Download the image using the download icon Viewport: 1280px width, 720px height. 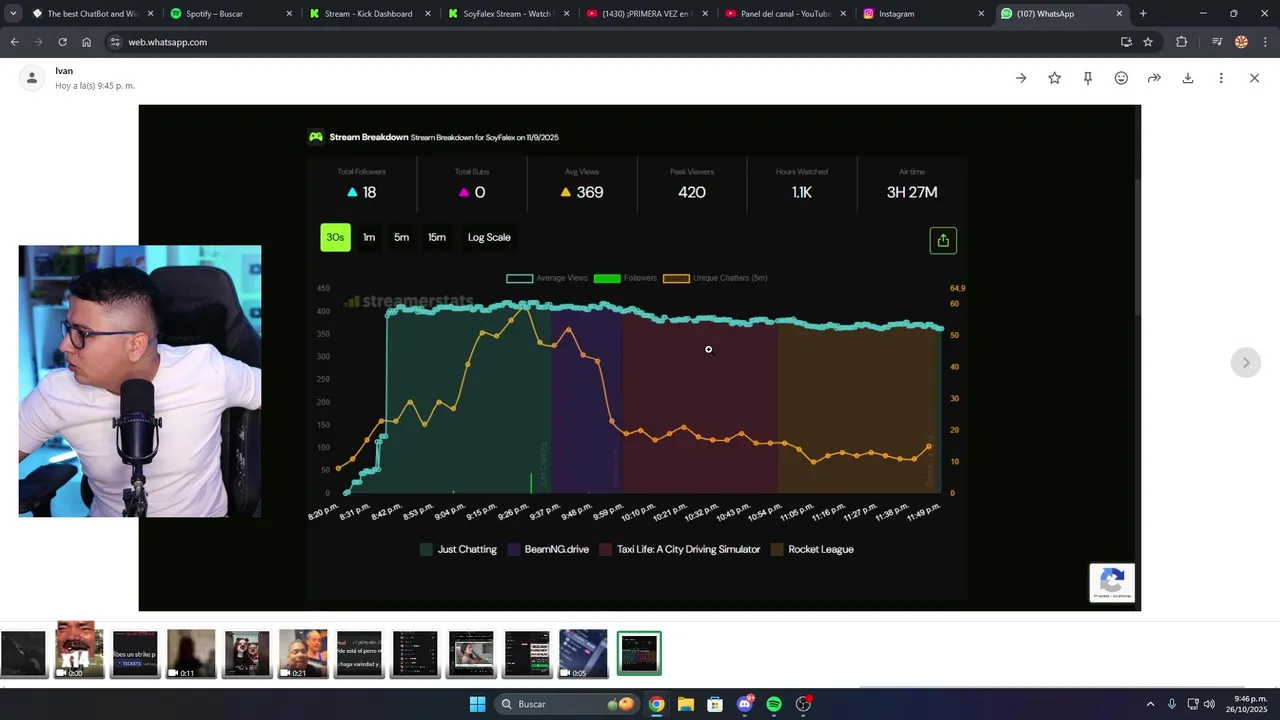(1188, 78)
